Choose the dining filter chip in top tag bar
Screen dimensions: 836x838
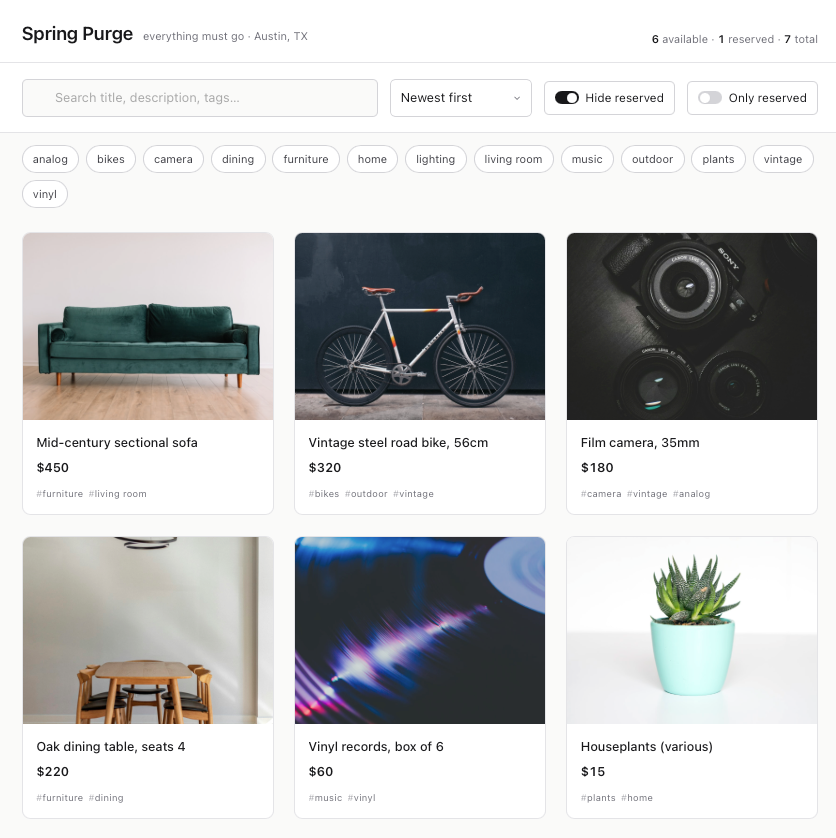tap(238, 159)
